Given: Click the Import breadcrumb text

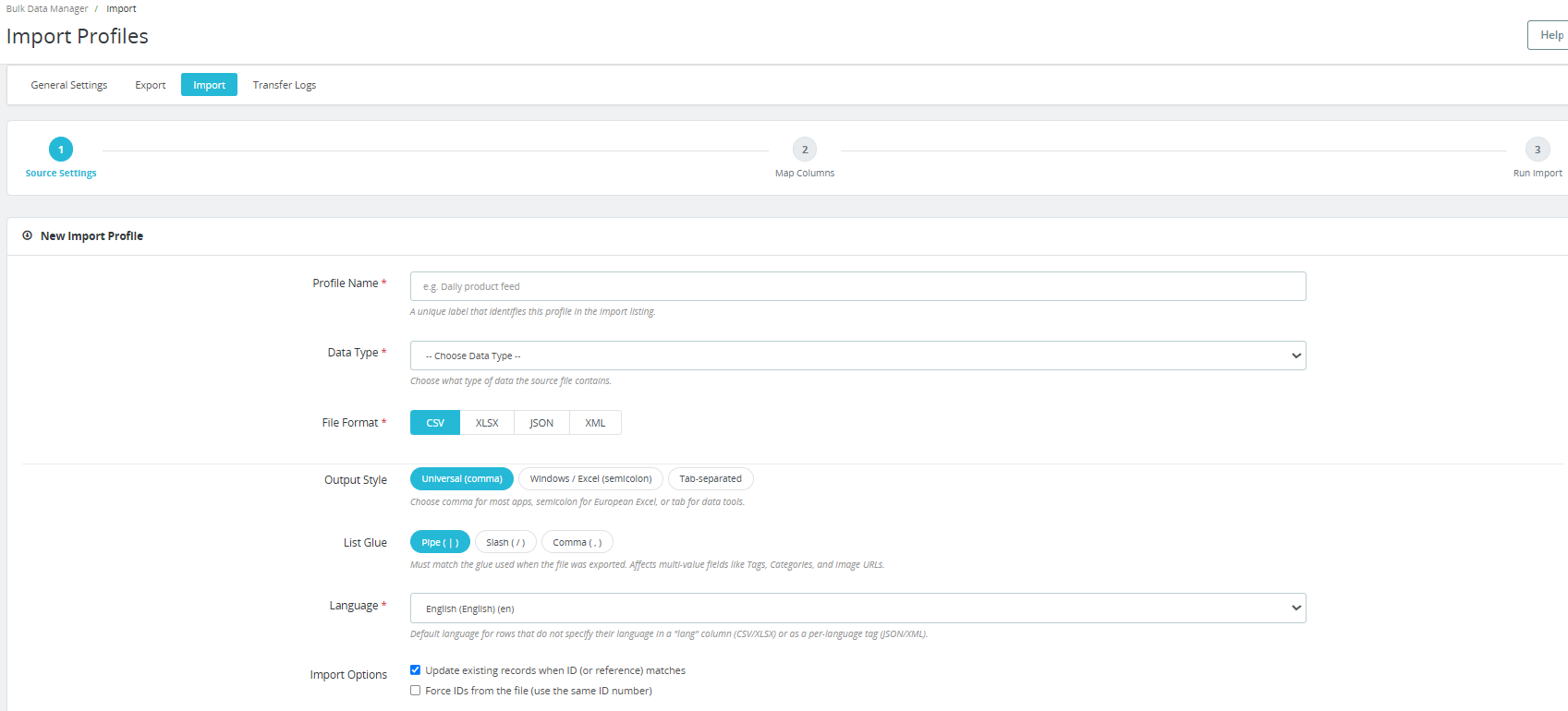Looking at the screenshot, I should (121, 8).
